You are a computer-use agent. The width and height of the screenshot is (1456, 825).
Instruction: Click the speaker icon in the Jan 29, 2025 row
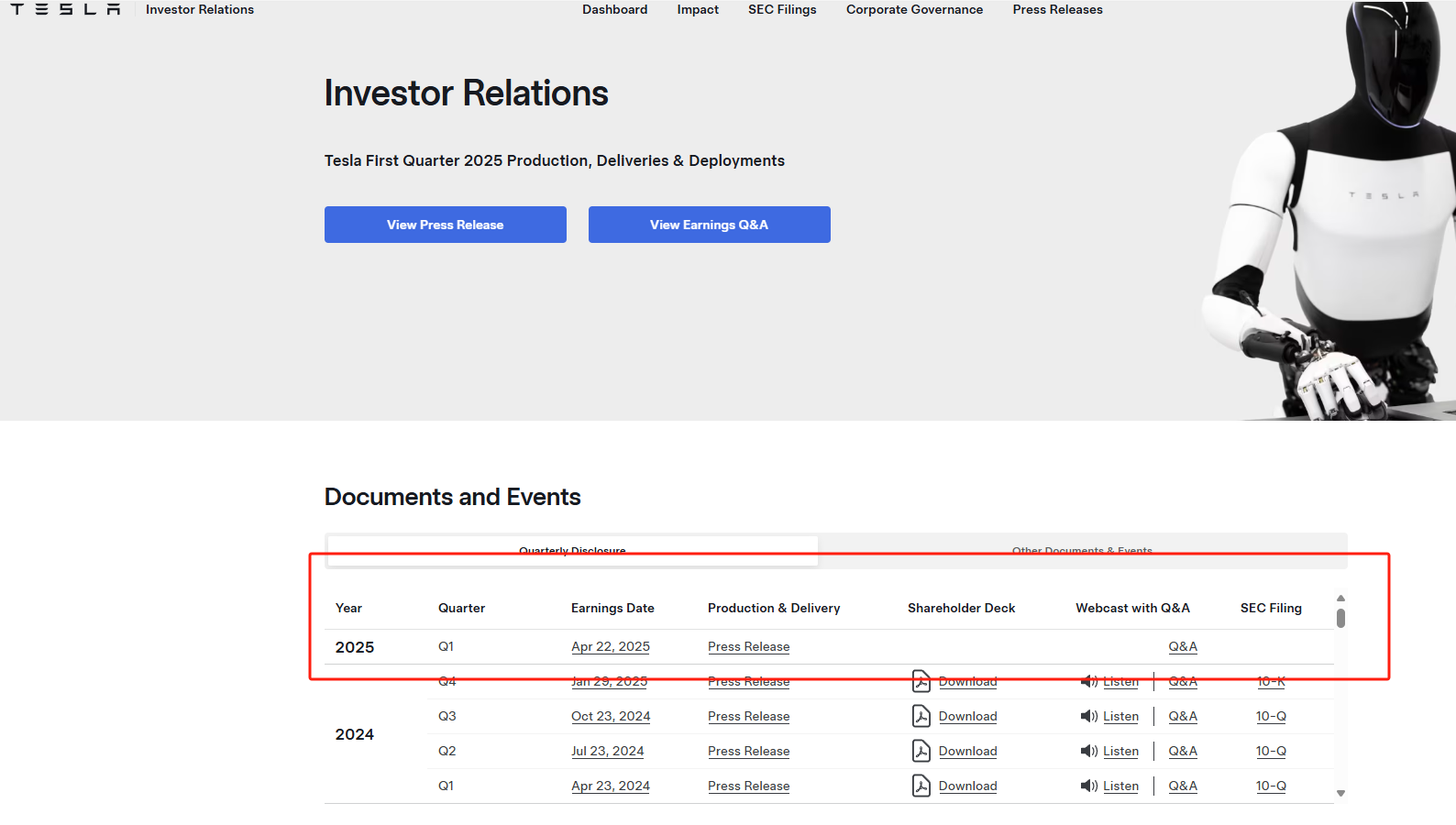point(1089,681)
